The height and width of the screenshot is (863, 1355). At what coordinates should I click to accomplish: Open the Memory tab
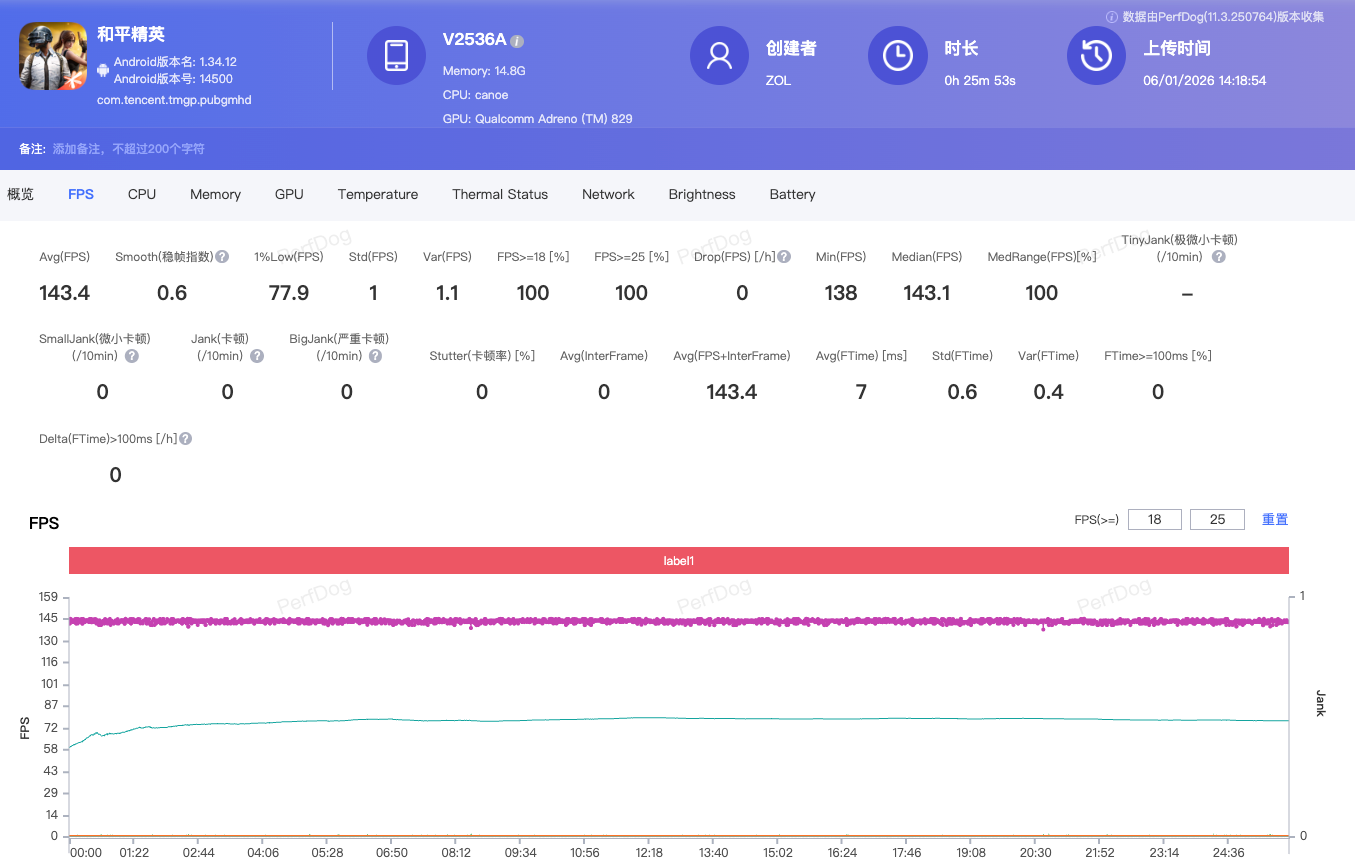pyautogui.click(x=215, y=194)
